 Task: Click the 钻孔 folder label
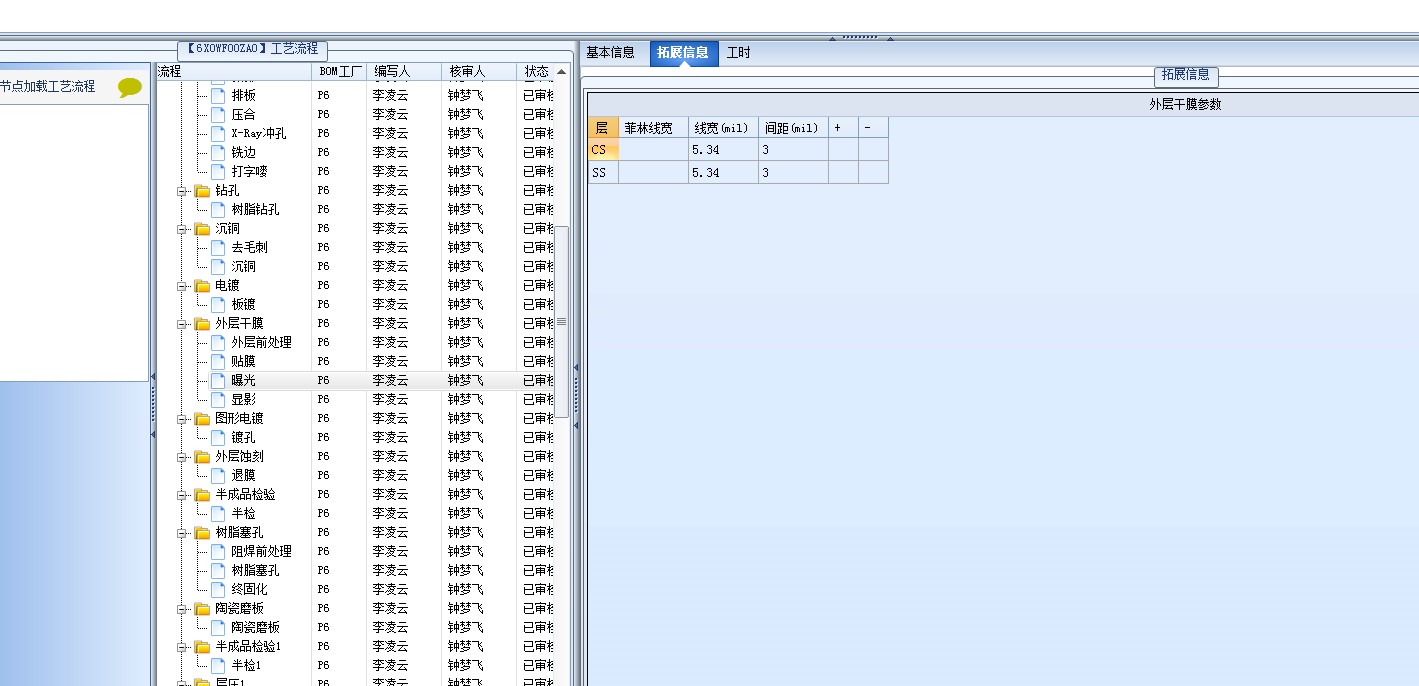(227, 190)
